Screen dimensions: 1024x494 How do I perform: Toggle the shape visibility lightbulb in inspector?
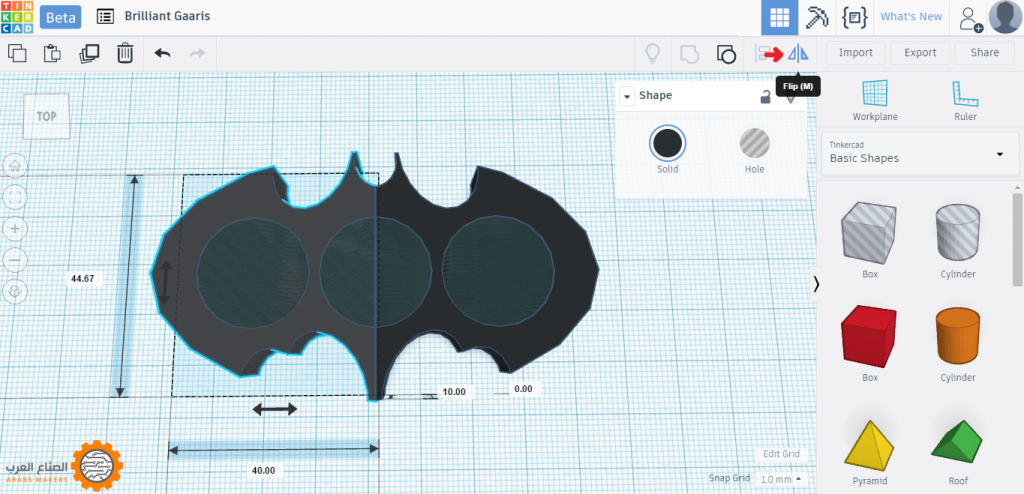click(x=791, y=99)
